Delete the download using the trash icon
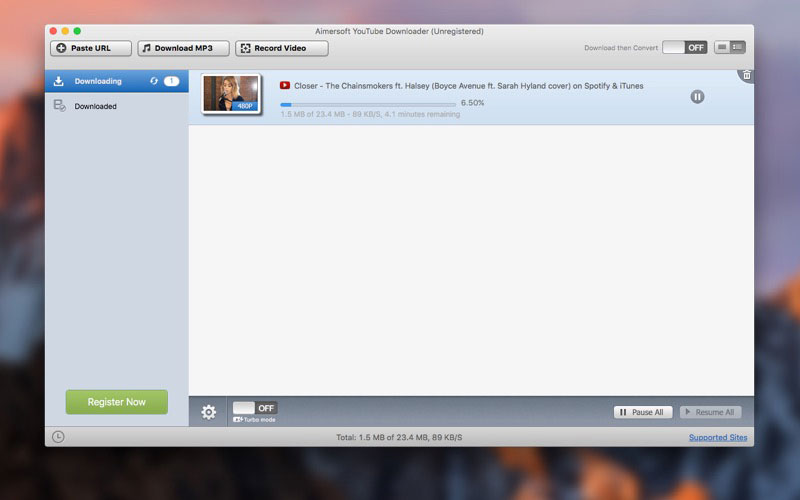 point(746,75)
